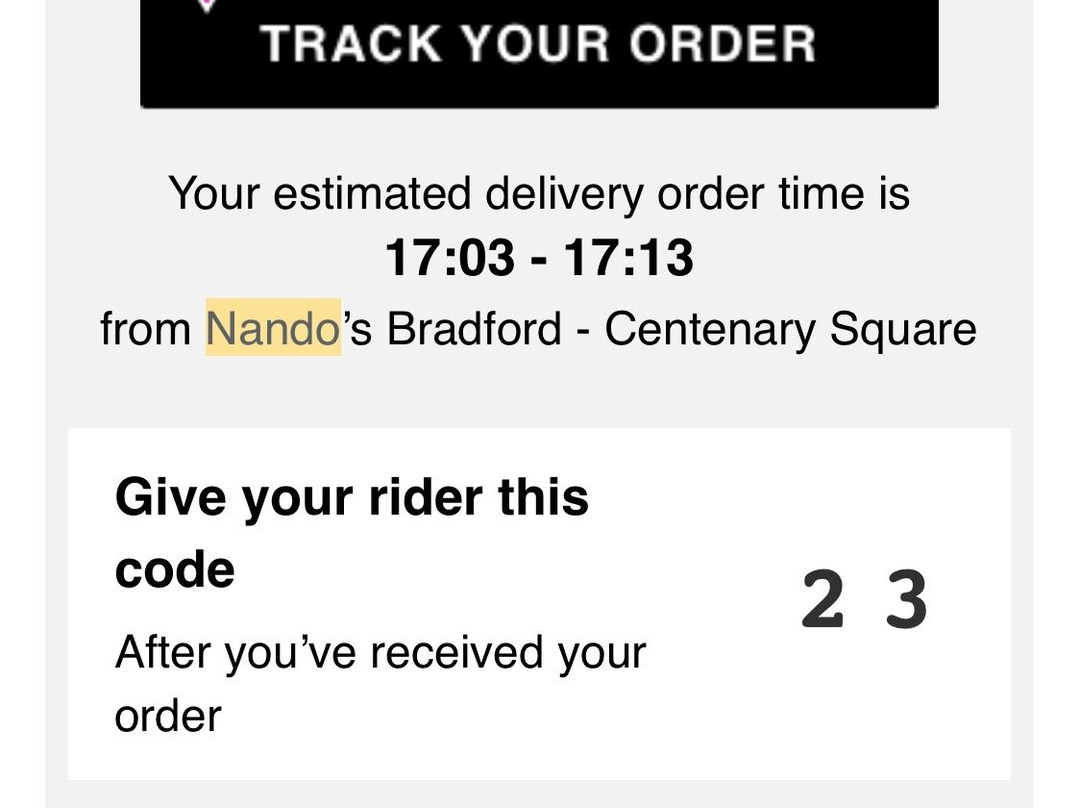Click the word "from" before Nando's
Screen dimensions: 1080x808
[x=146, y=329]
